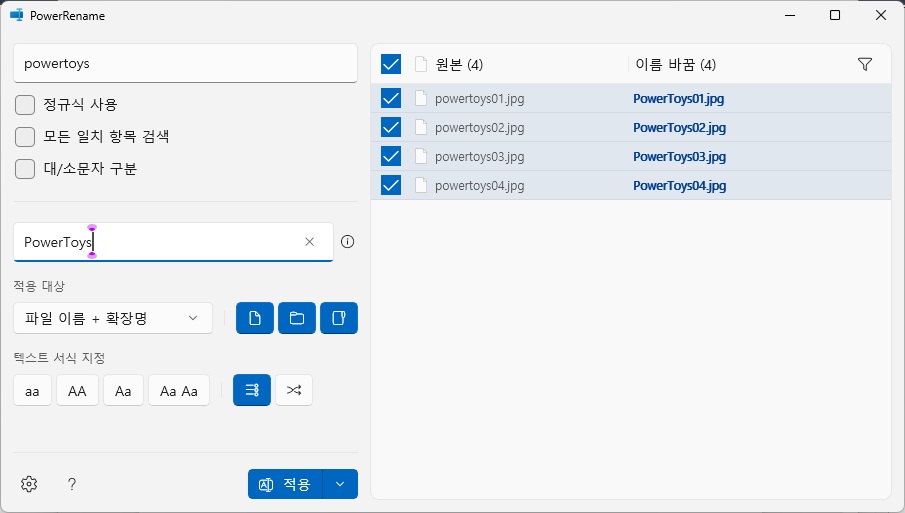This screenshot has width=905, height=513.
Task: Minimize the PowerRename window
Action: tap(790, 15)
